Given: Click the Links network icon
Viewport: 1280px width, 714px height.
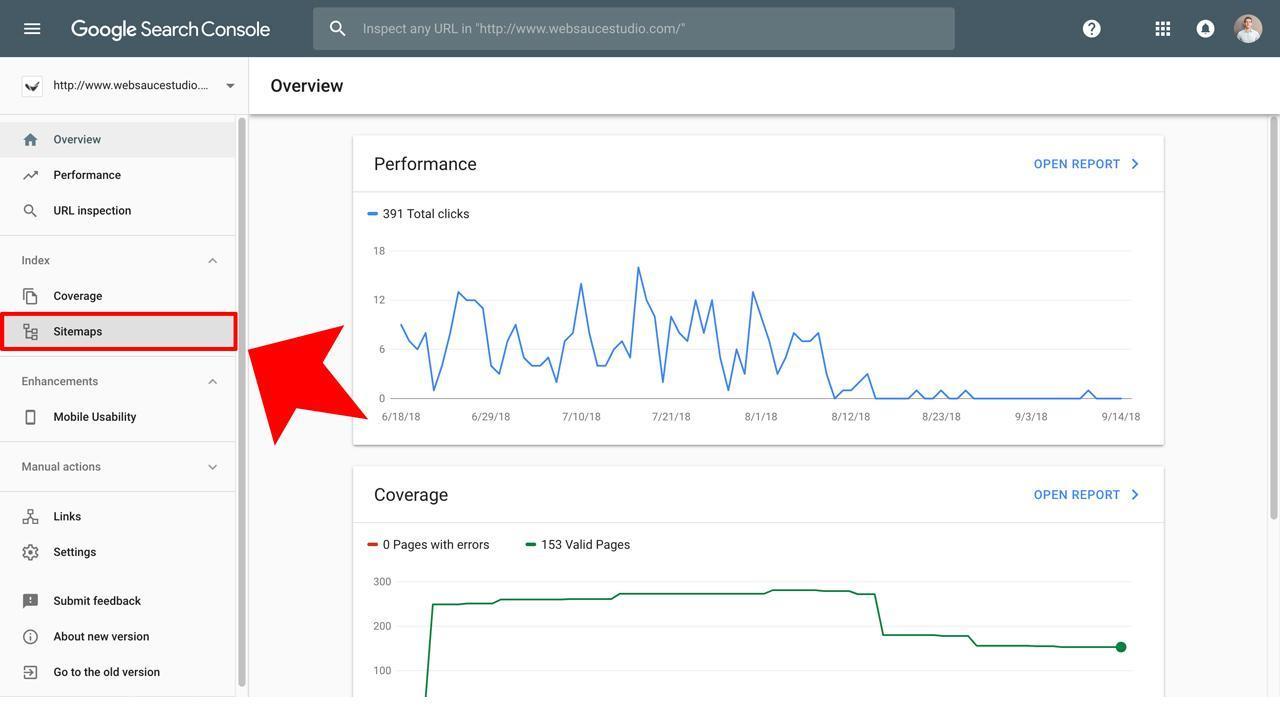Looking at the screenshot, I should (x=30, y=517).
